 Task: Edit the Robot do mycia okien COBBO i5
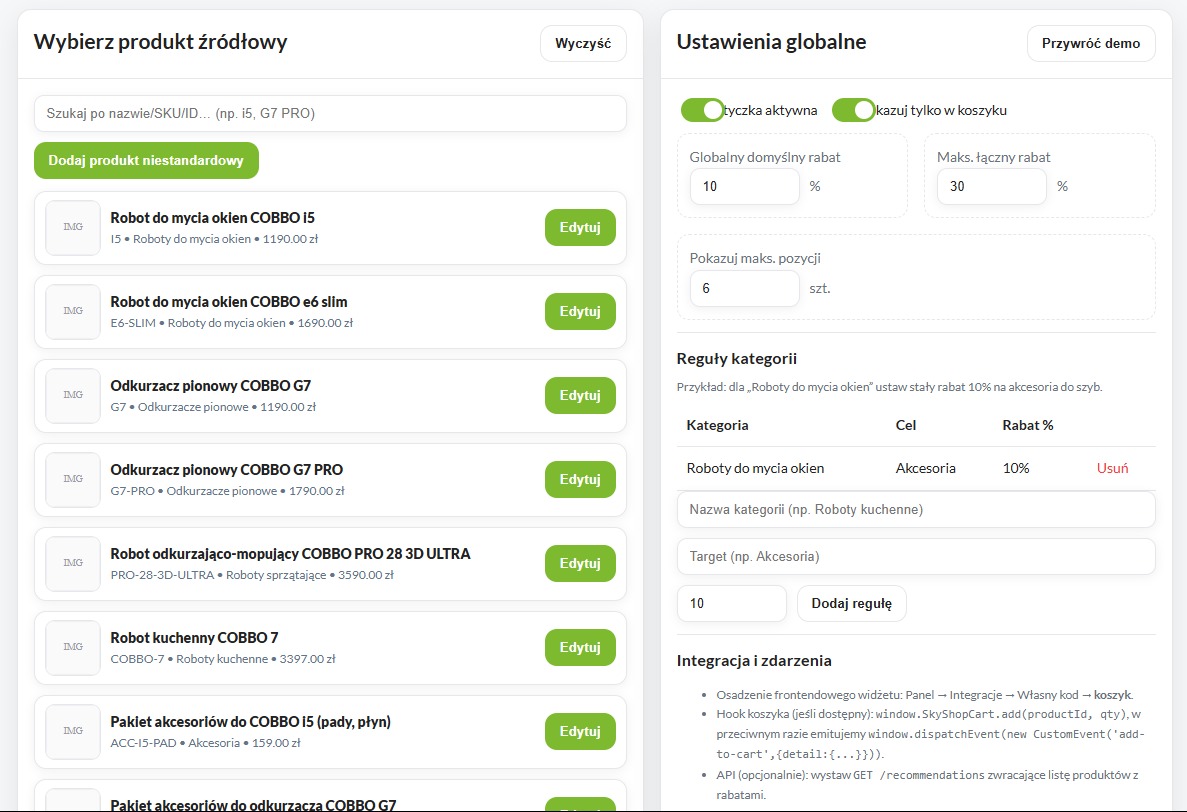click(x=579, y=228)
